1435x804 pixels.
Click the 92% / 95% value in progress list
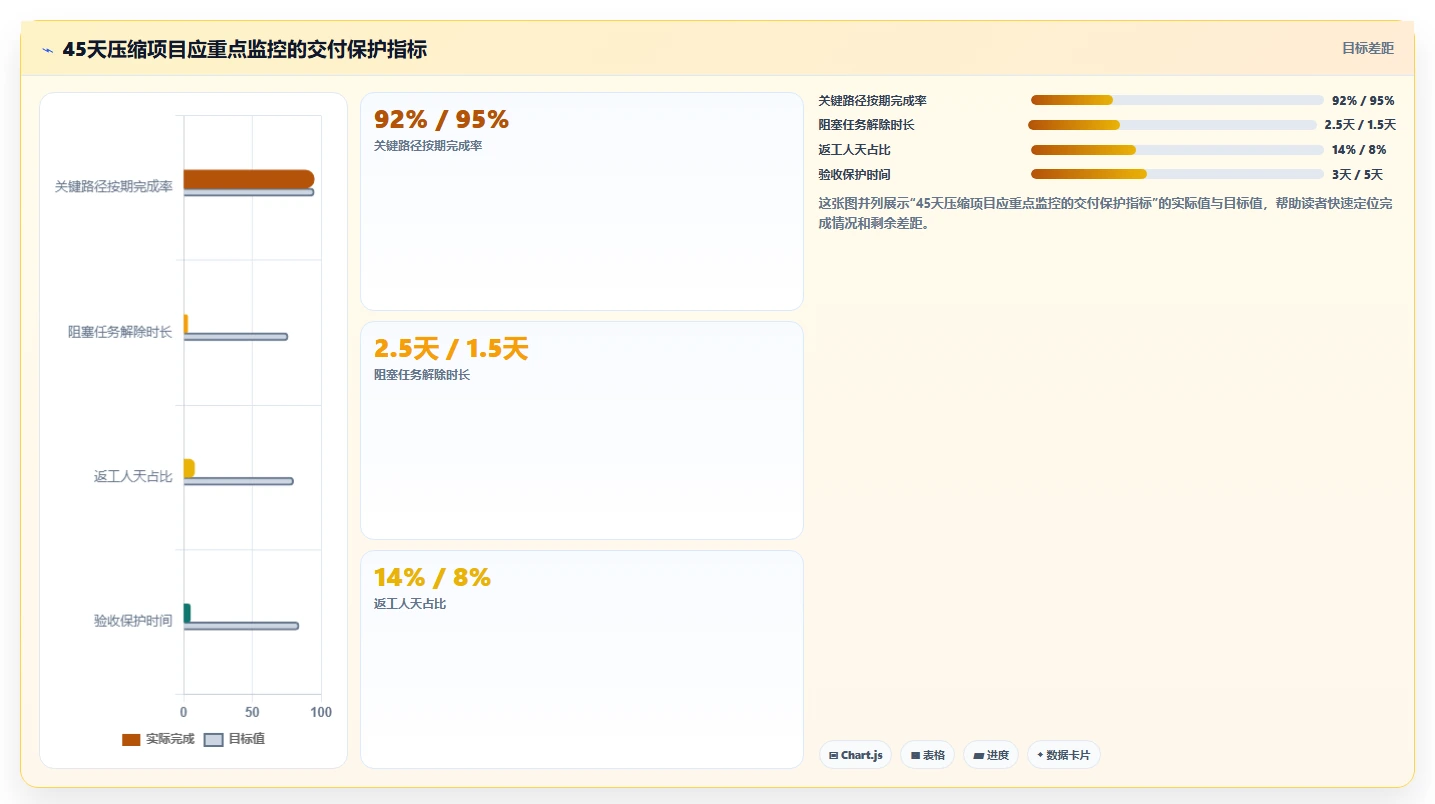(1363, 101)
